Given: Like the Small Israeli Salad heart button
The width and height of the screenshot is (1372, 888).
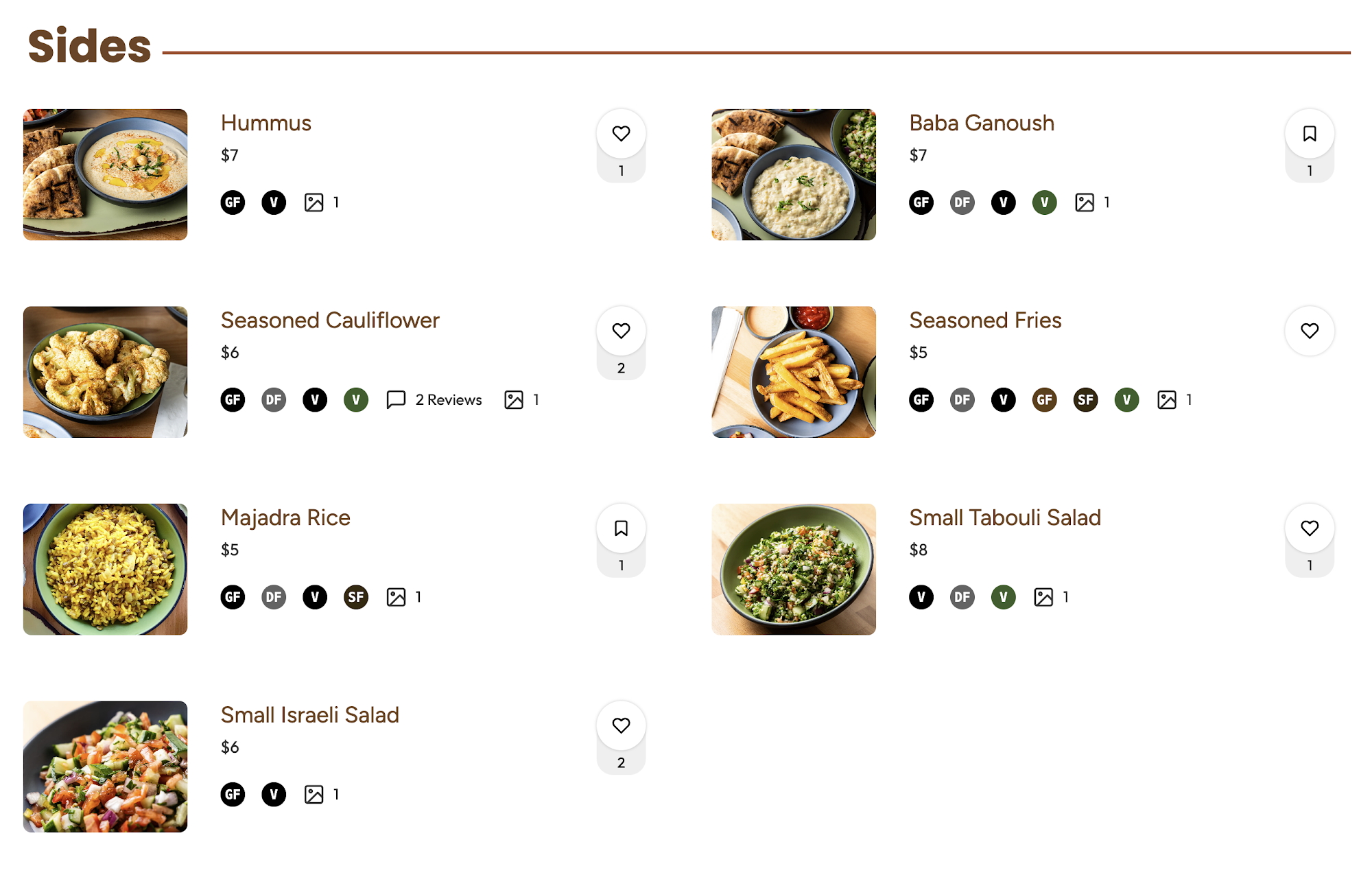Looking at the screenshot, I should pos(621,725).
